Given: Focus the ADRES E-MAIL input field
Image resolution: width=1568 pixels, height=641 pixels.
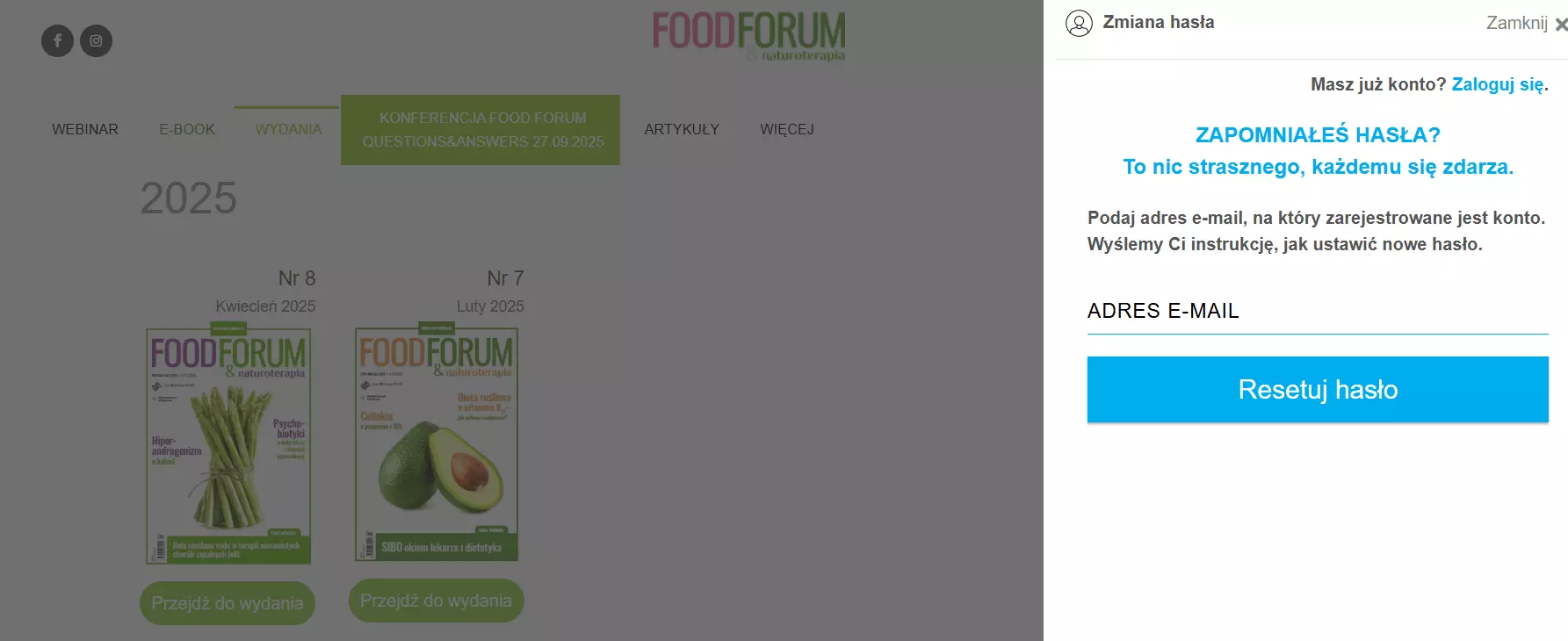Looking at the screenshot, I should pos(1318,312).
